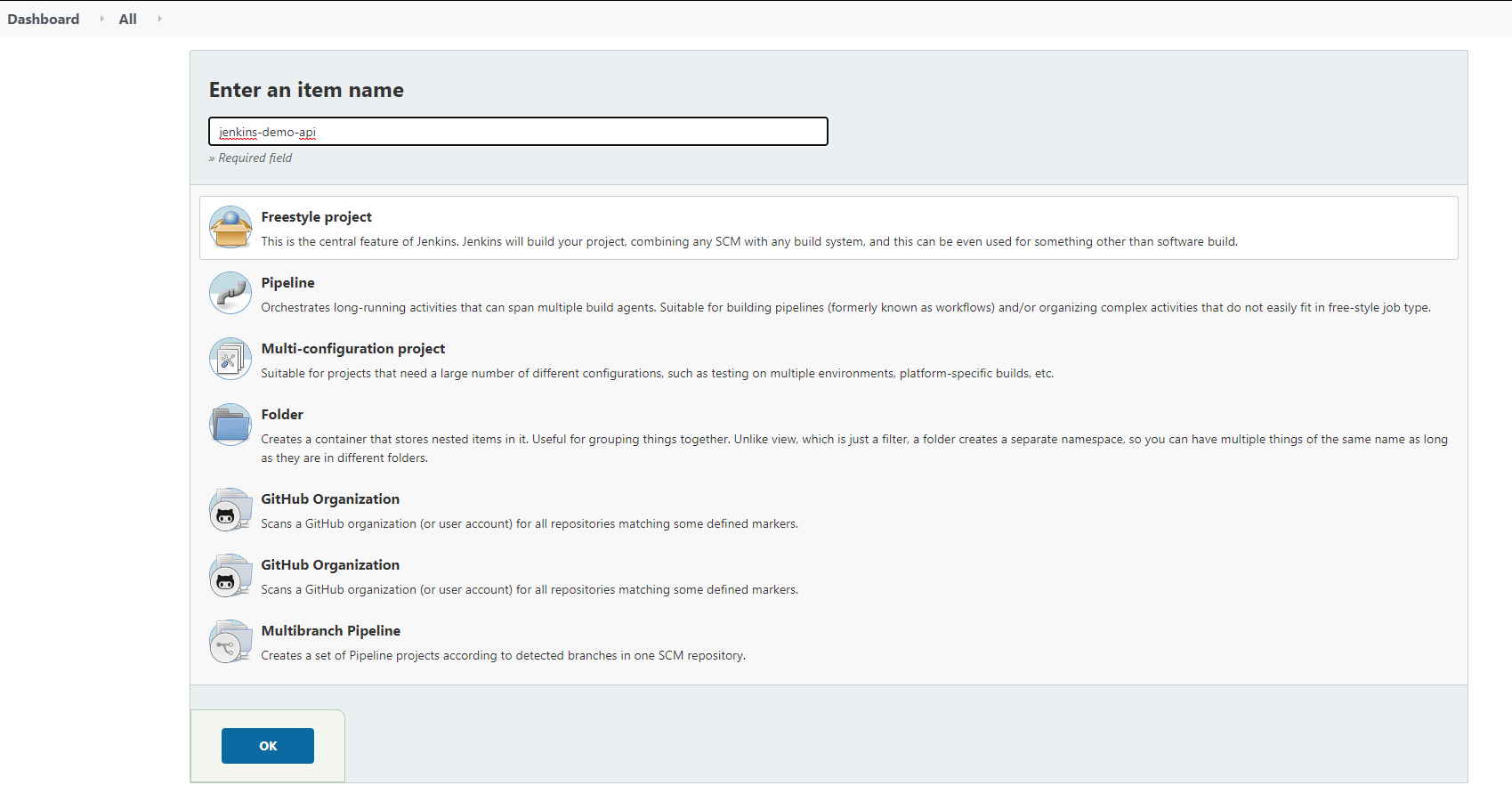Click the second GitHub Organization octocat icon
Screen dimensions: 1512x810
[x=230, y=575]
